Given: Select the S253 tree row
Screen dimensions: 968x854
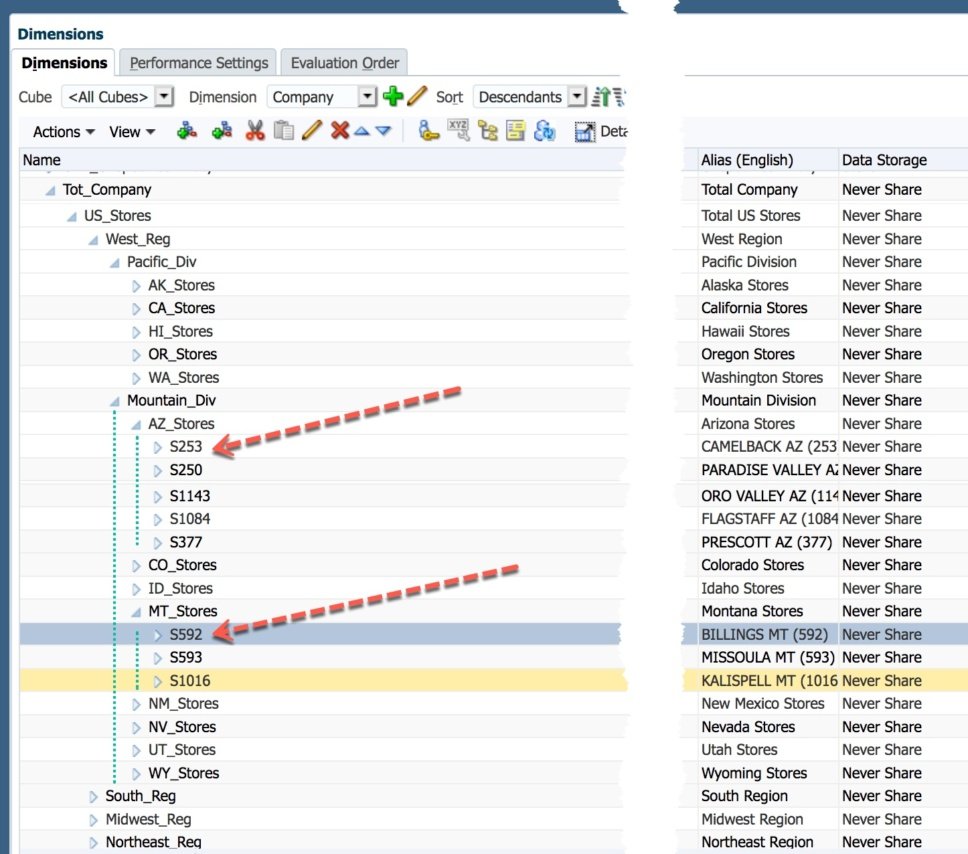Looking at the screenshot, I should tap(185, 447).
